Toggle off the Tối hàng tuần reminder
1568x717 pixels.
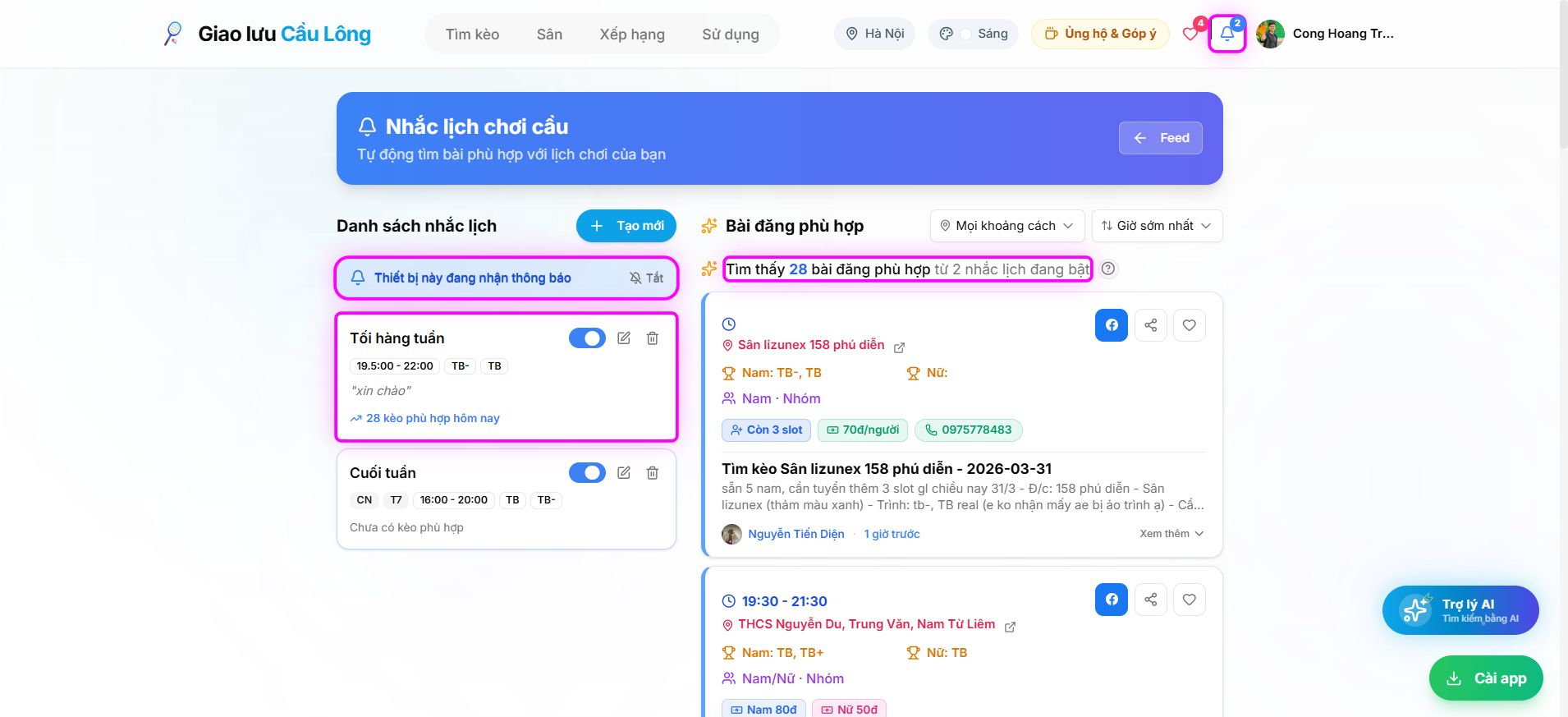(x=587, y=338)
